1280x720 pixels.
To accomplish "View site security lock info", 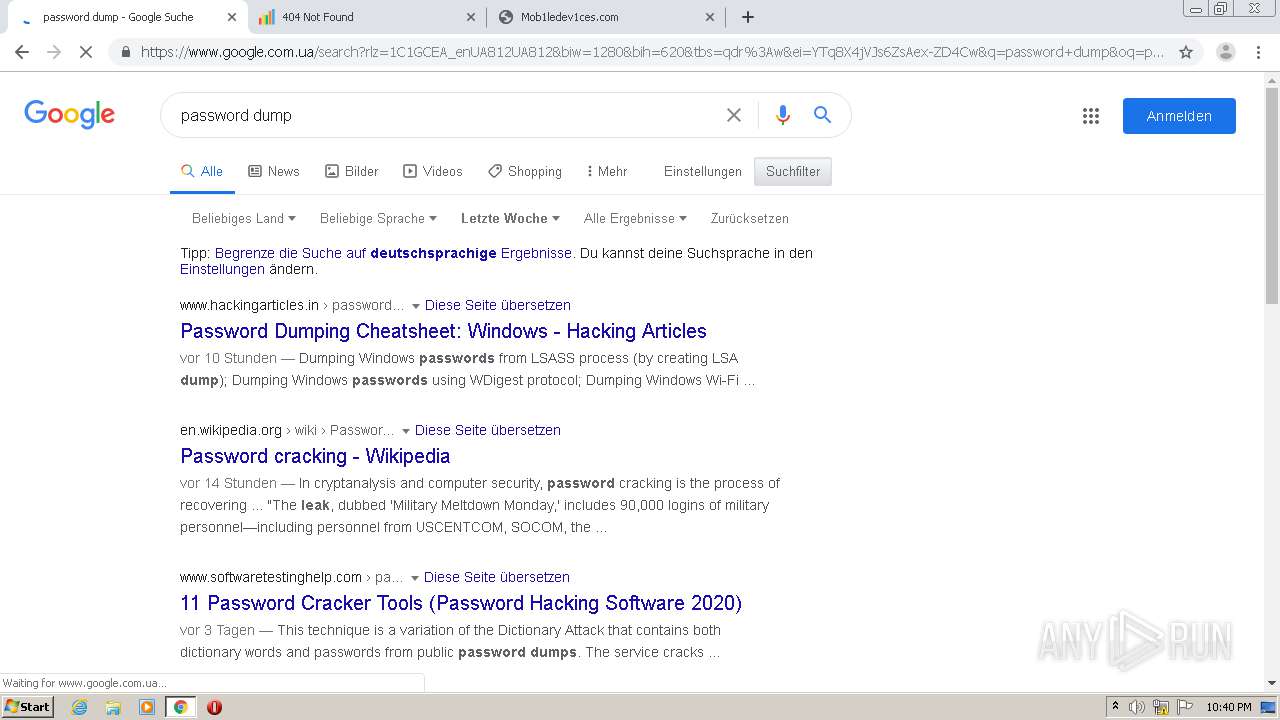I will click(125, 52).
